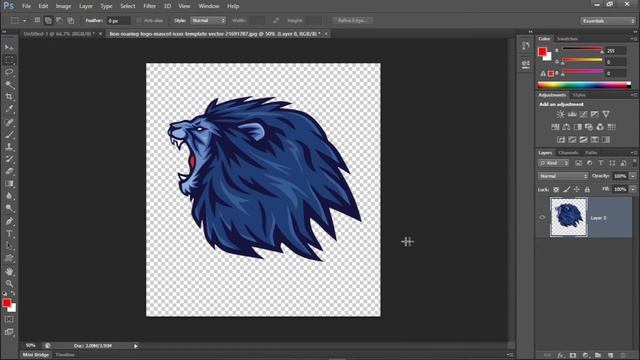This screenshot has width=640, height=360.
Task: Click the color spectrum ramp bar
Action: (584, 85)
